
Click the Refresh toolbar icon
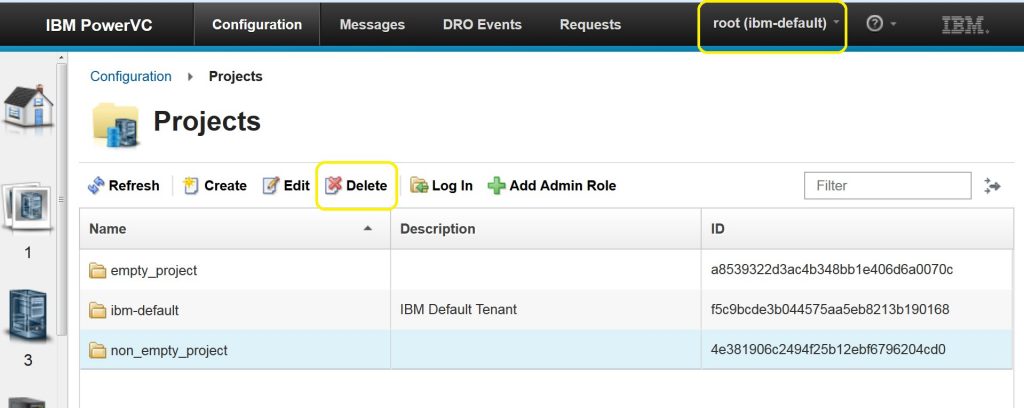tap(96, 186)
